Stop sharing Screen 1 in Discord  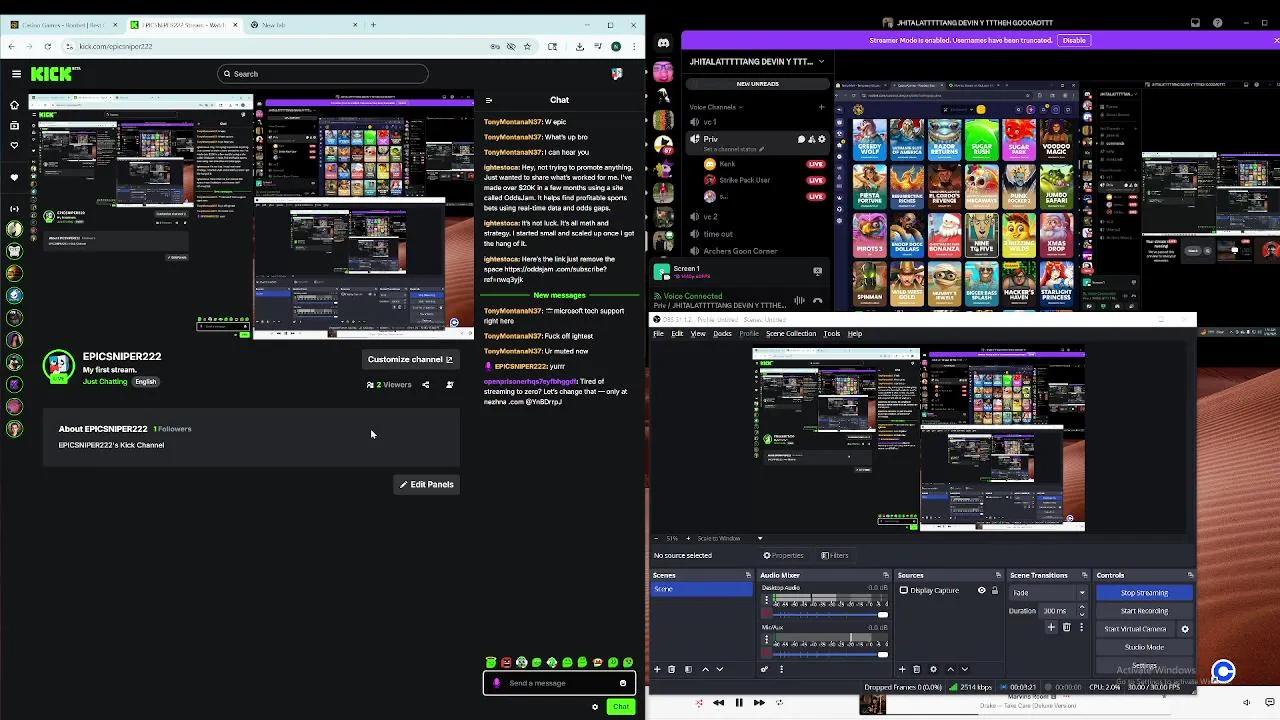pos(817,271)
